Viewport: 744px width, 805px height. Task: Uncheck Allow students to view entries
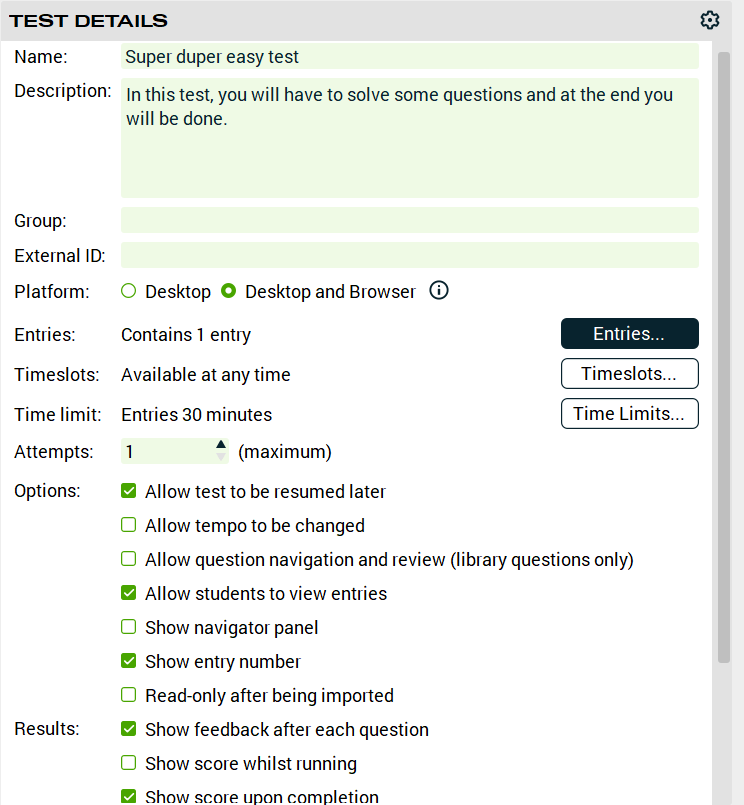coord(128,594)
